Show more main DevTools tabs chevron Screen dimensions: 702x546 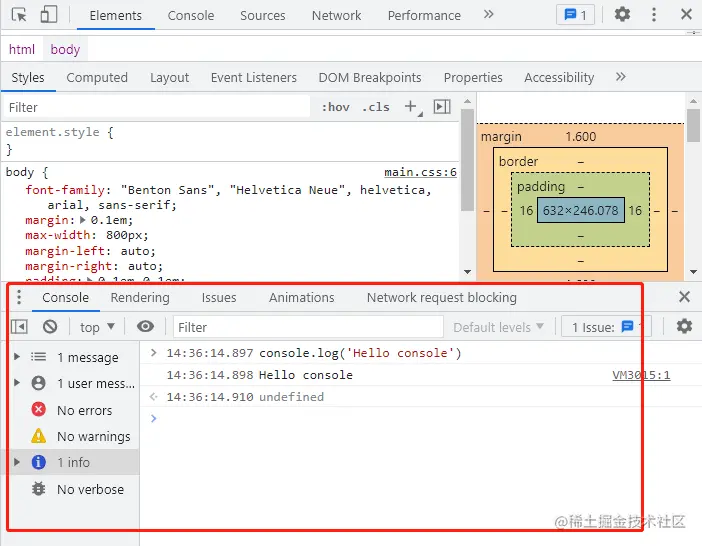[x=488, y=14]
